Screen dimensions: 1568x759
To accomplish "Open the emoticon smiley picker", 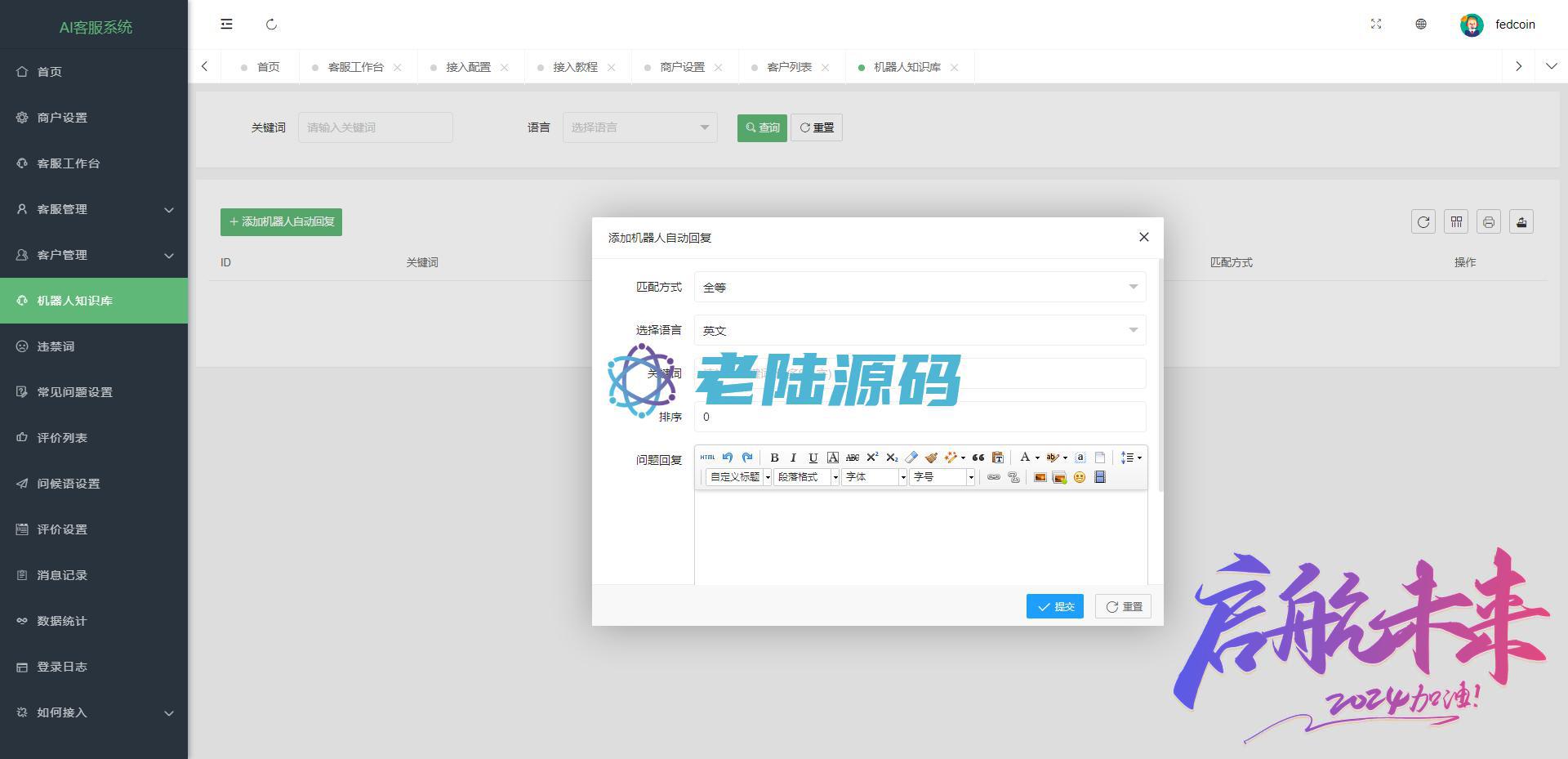I will coord(1080,477).
